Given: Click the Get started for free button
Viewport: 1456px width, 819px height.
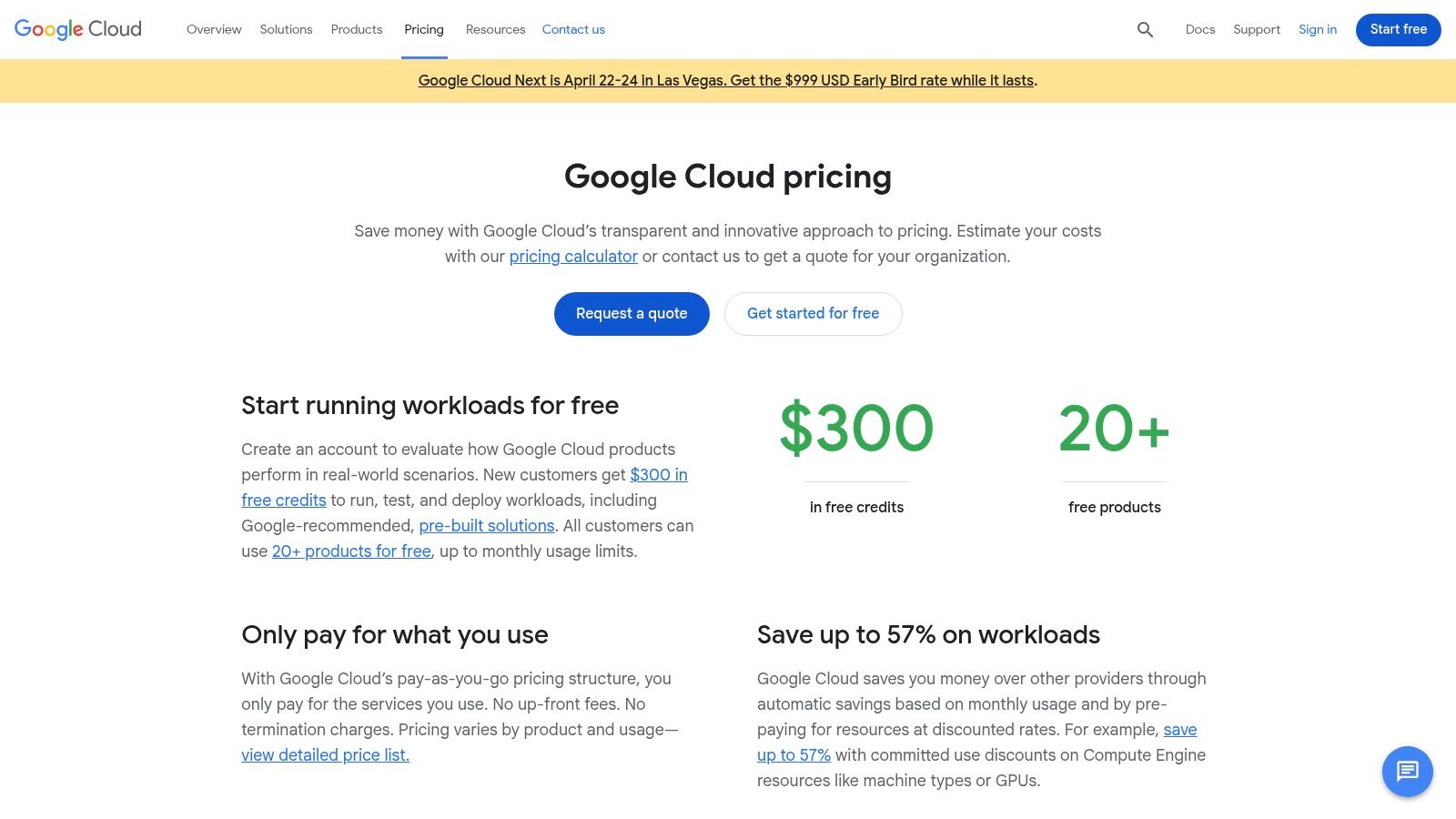Looking at the screenshot, I should tap(813, 313).
